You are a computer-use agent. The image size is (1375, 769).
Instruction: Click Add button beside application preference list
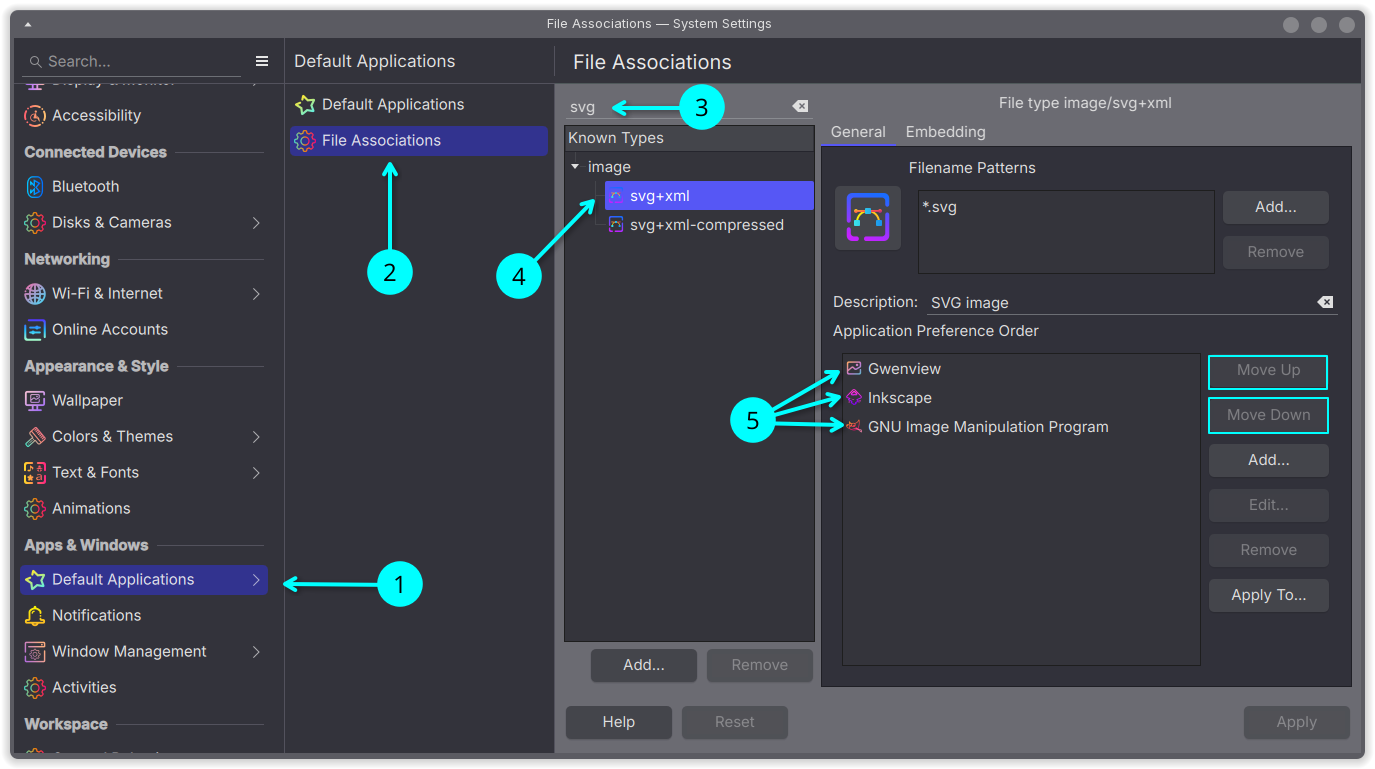pyautogui.click(x=1269, y=461)
